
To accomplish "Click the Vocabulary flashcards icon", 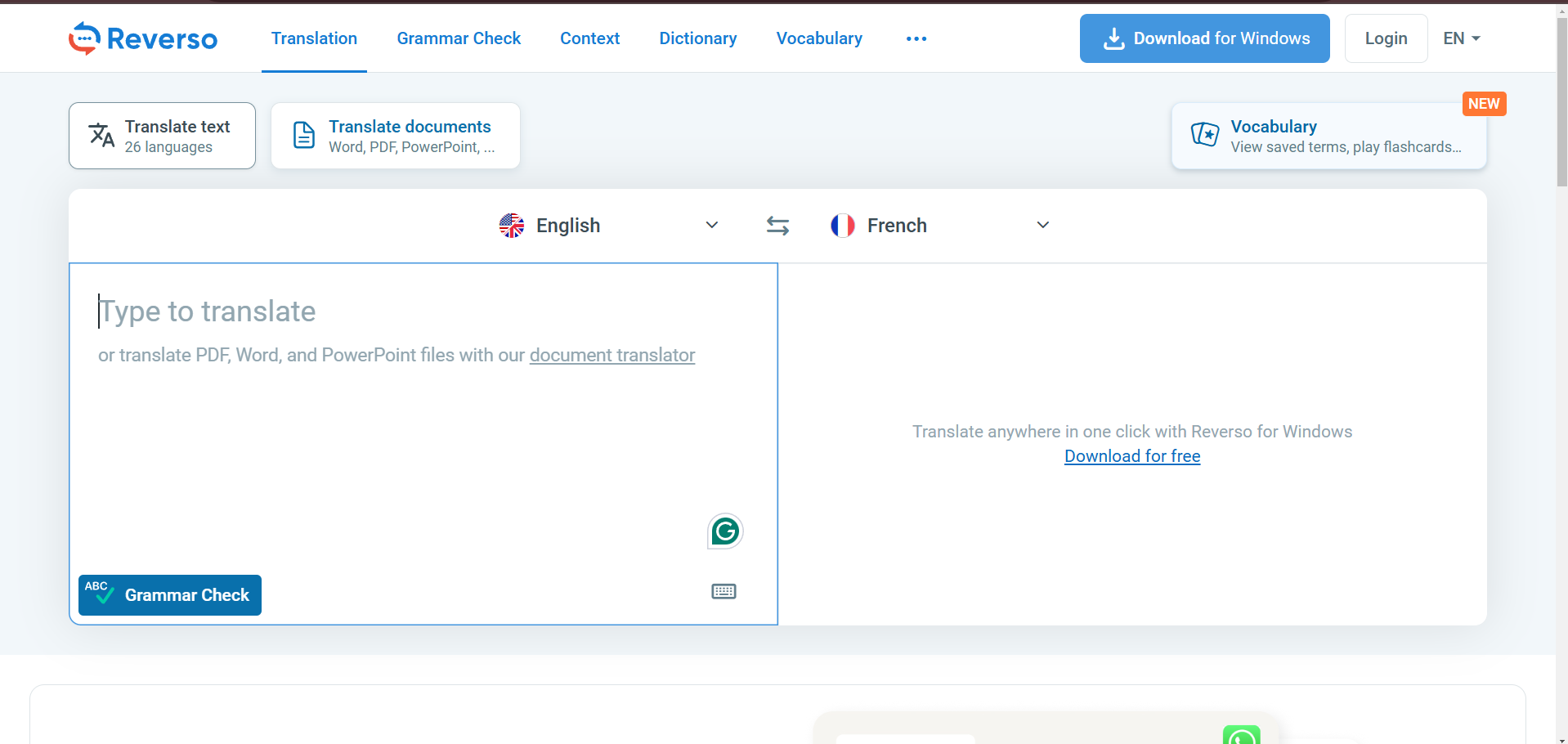I will coord(1204,134).
